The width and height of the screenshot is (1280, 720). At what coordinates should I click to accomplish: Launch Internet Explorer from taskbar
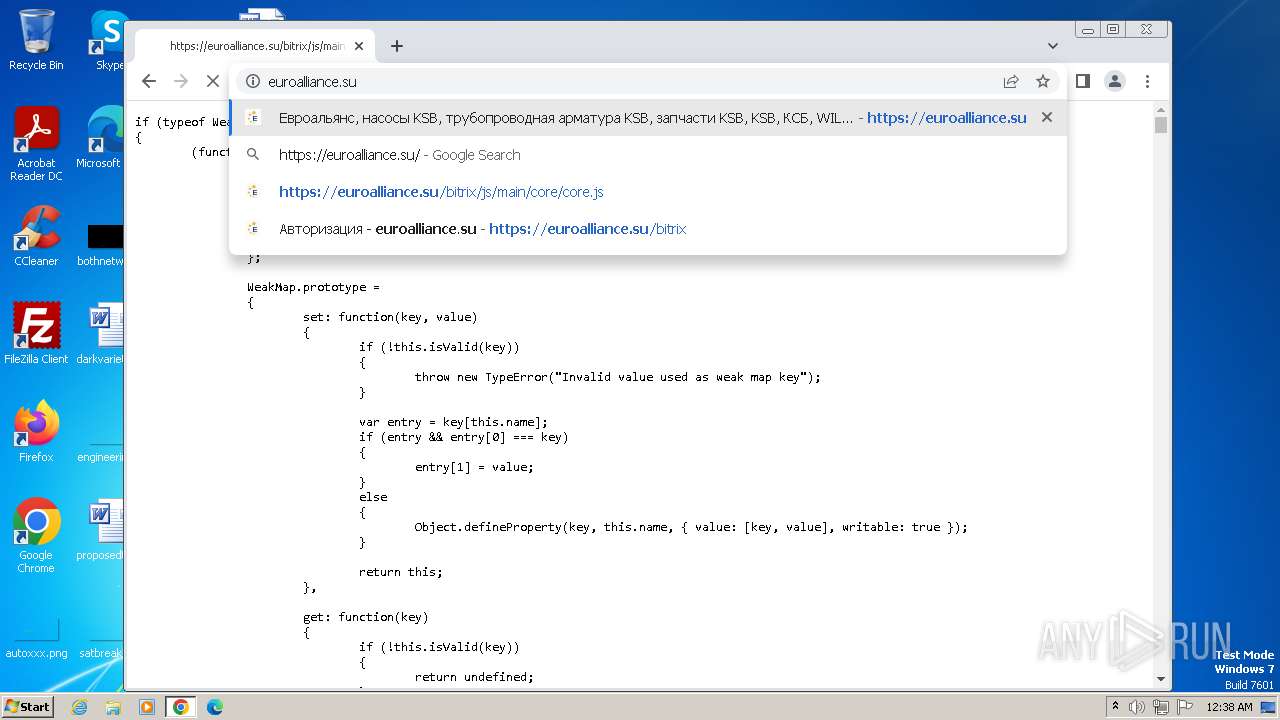click(x=80, y=707)
